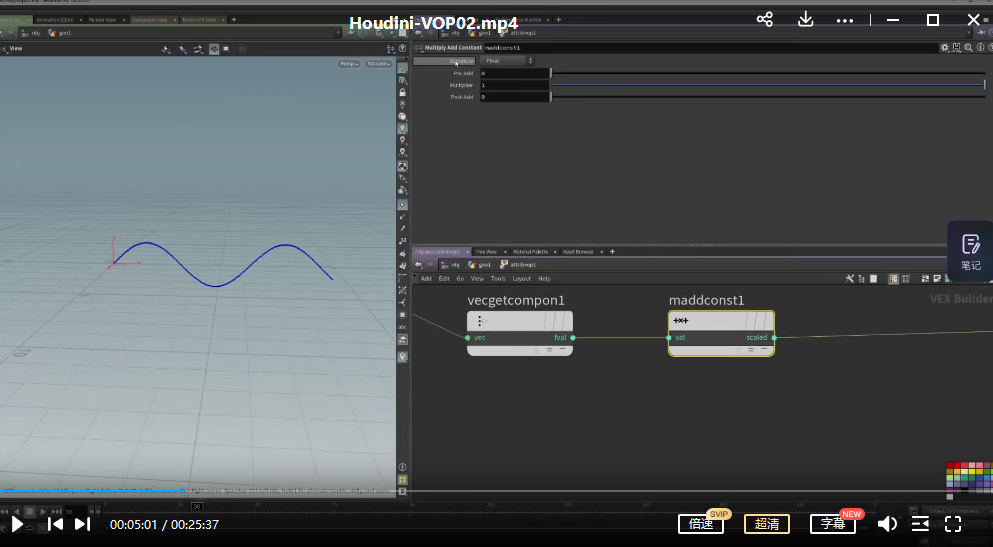Play the Houdini-VOP02 video
Screen dimensions: 993x547
click(x=17, y=524)
